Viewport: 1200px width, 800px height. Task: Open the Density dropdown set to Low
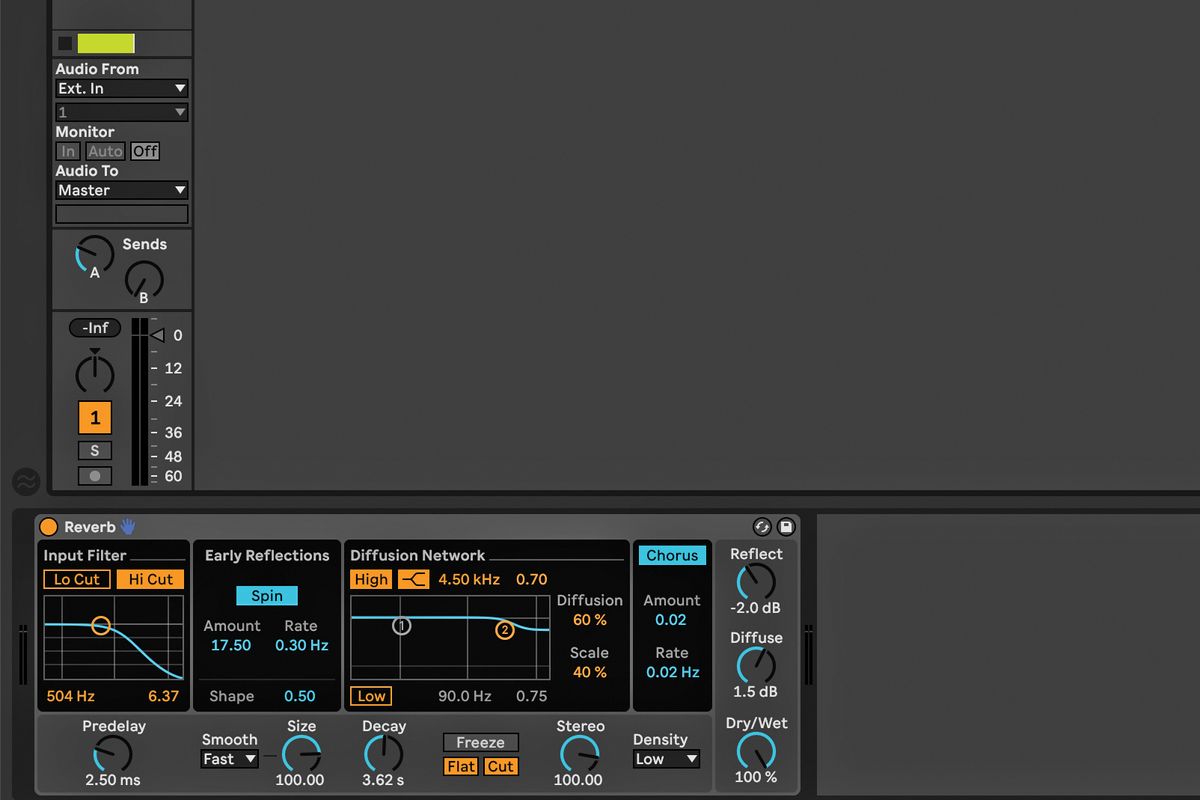[x=666, y=759]
